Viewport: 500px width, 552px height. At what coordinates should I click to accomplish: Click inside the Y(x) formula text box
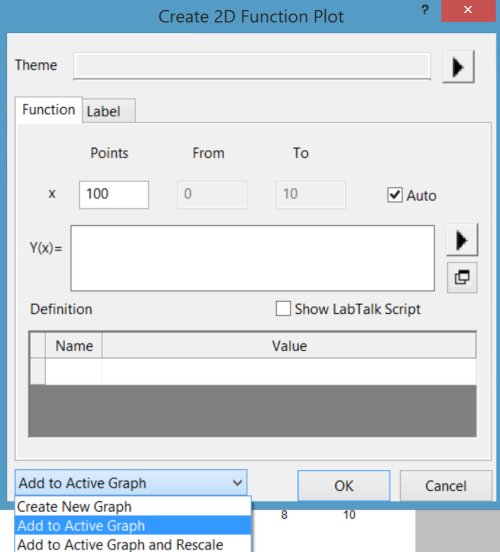point(252,258)
